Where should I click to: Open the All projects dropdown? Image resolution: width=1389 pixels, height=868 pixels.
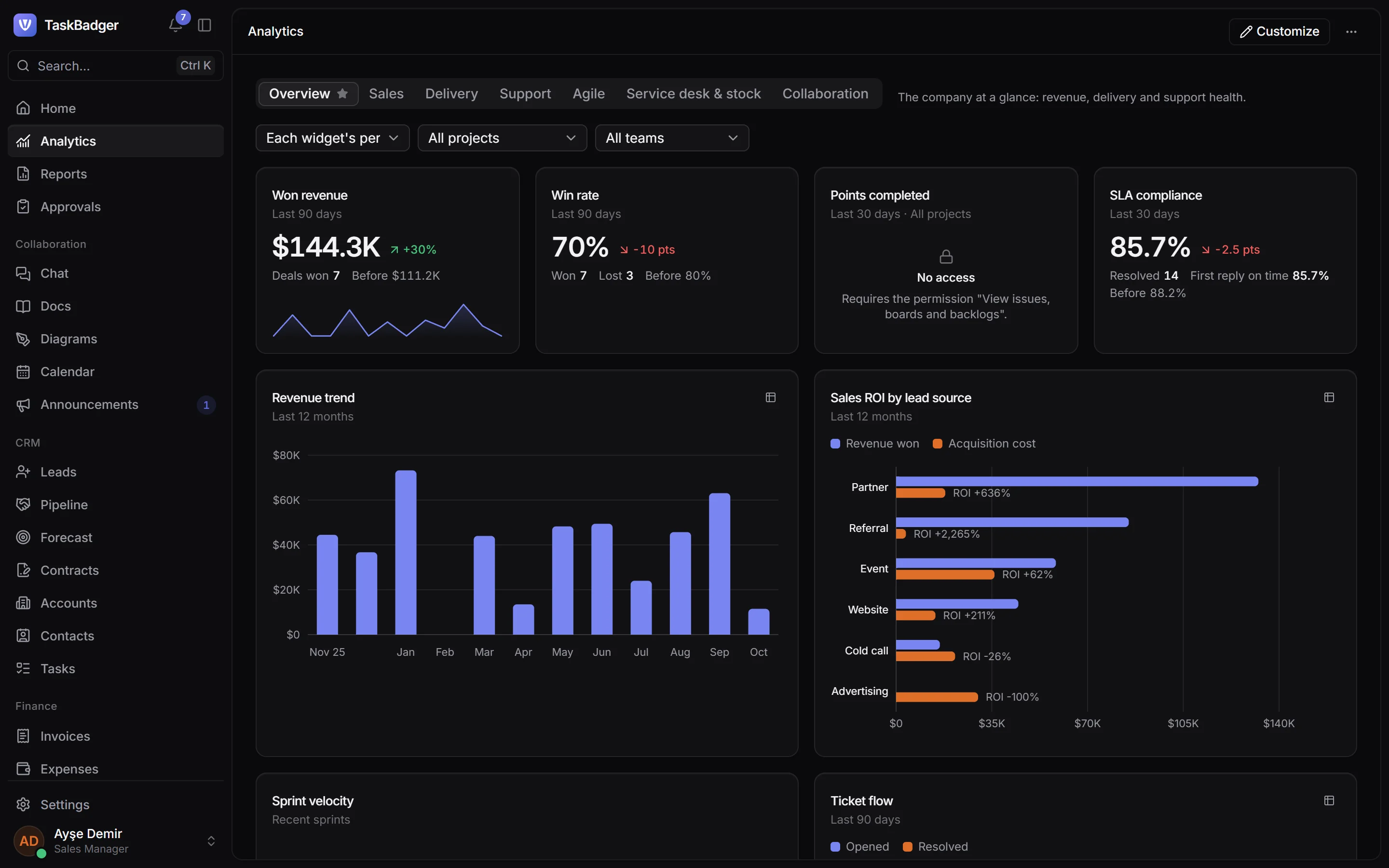(502, 138)
